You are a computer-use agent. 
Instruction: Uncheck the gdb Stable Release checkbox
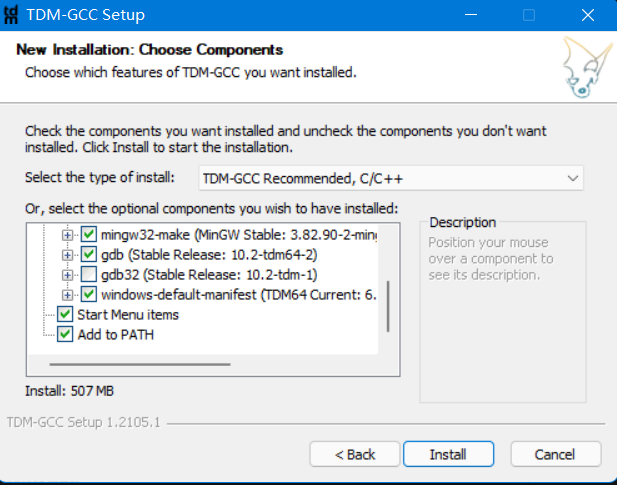(x=88, y=255)
